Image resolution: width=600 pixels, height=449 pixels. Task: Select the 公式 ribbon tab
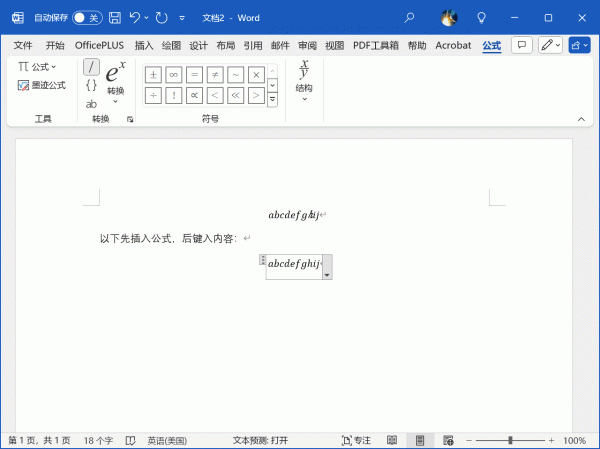pyautogui.click(x=492, y=46)
